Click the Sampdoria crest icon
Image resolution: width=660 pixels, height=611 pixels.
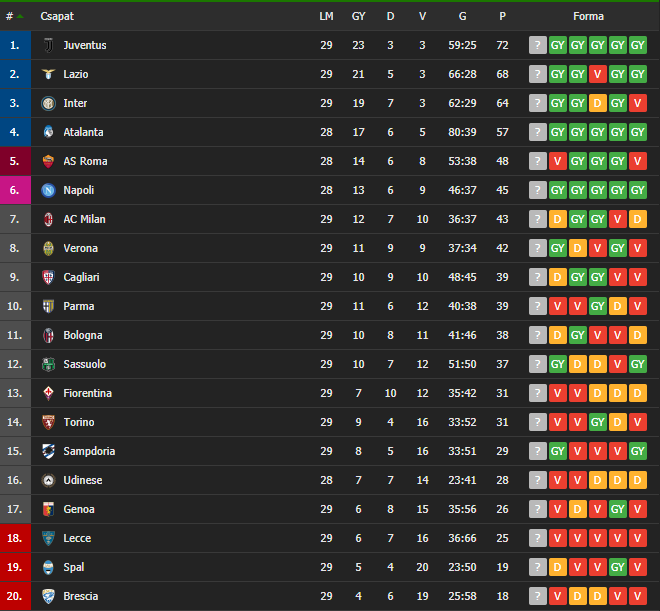tap(48, 451)
